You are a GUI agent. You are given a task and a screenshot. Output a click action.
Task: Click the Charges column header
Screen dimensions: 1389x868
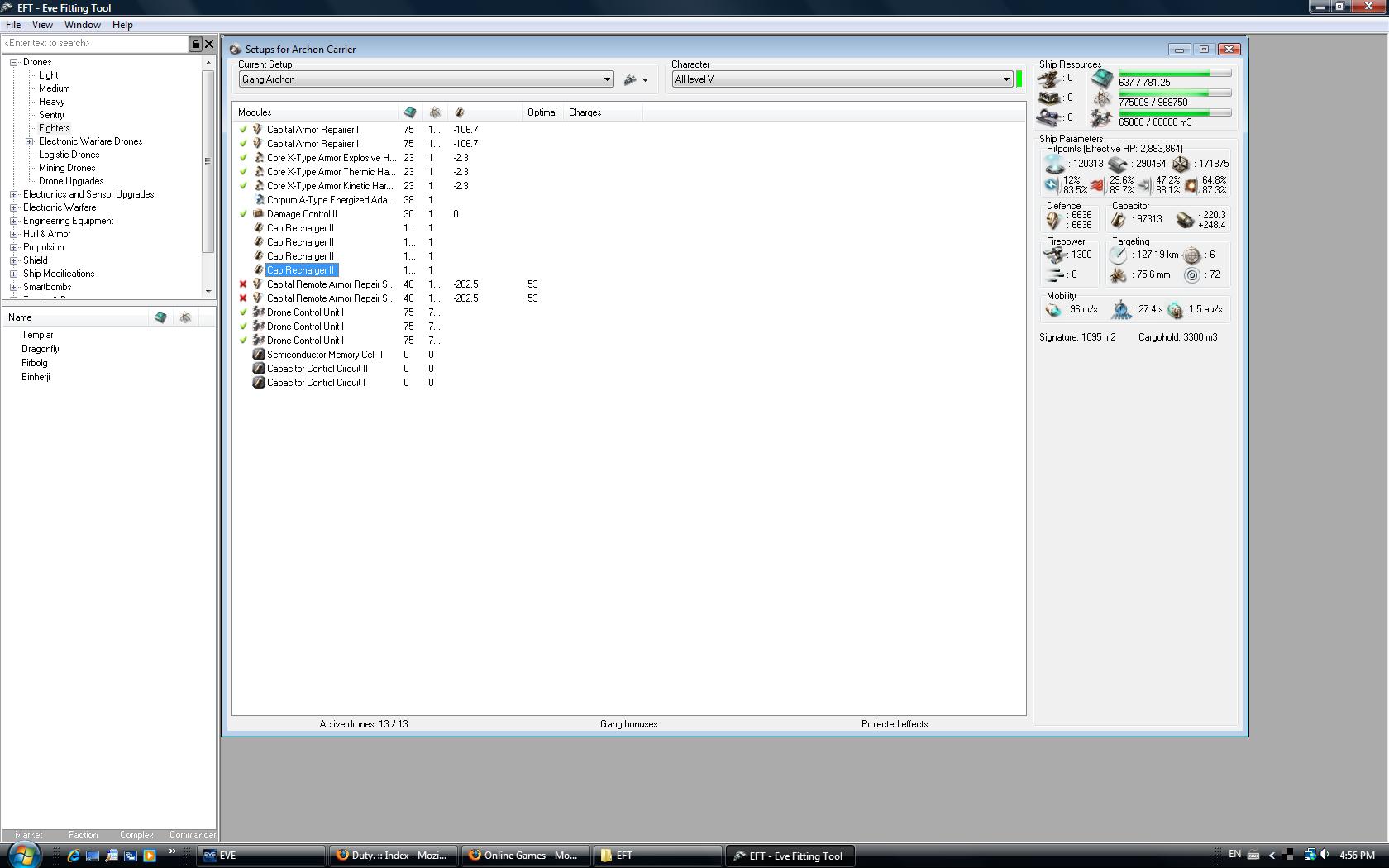tap(603, 112)
